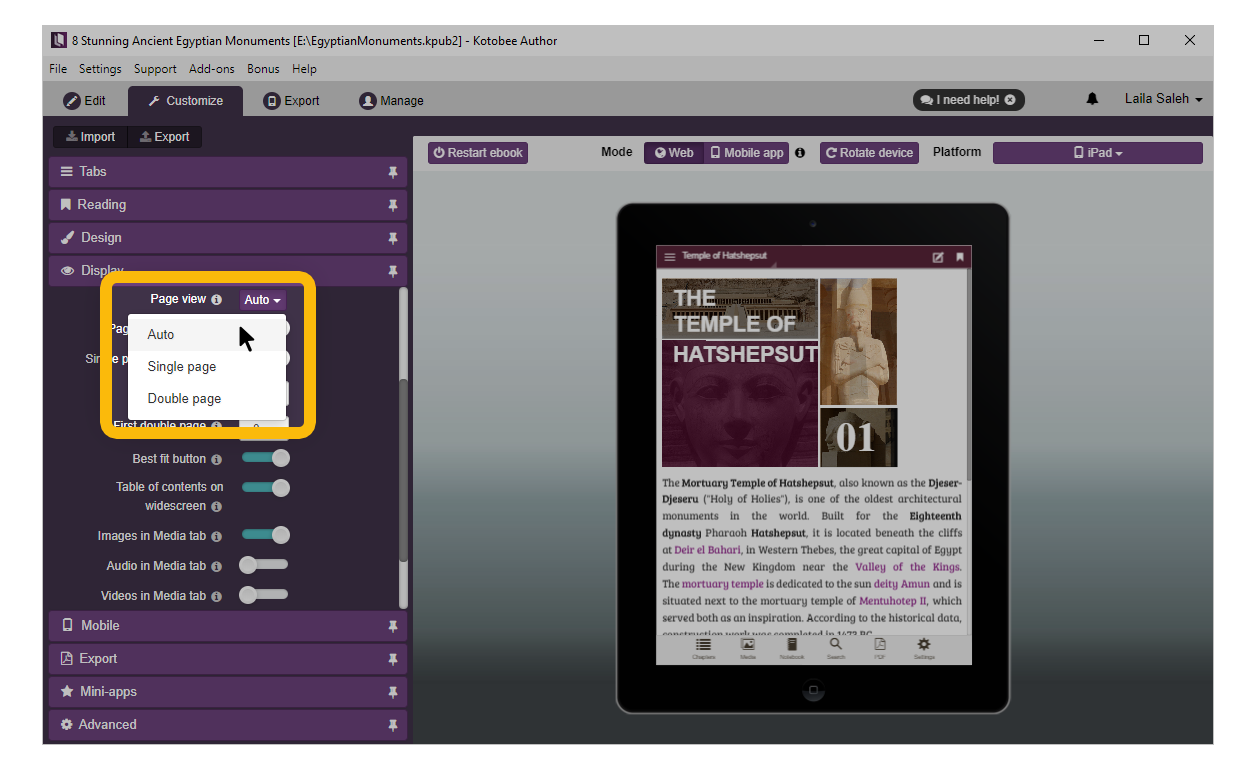Click the Export button beside Import
Viewport: 1250px width, 770px height.
165,137
